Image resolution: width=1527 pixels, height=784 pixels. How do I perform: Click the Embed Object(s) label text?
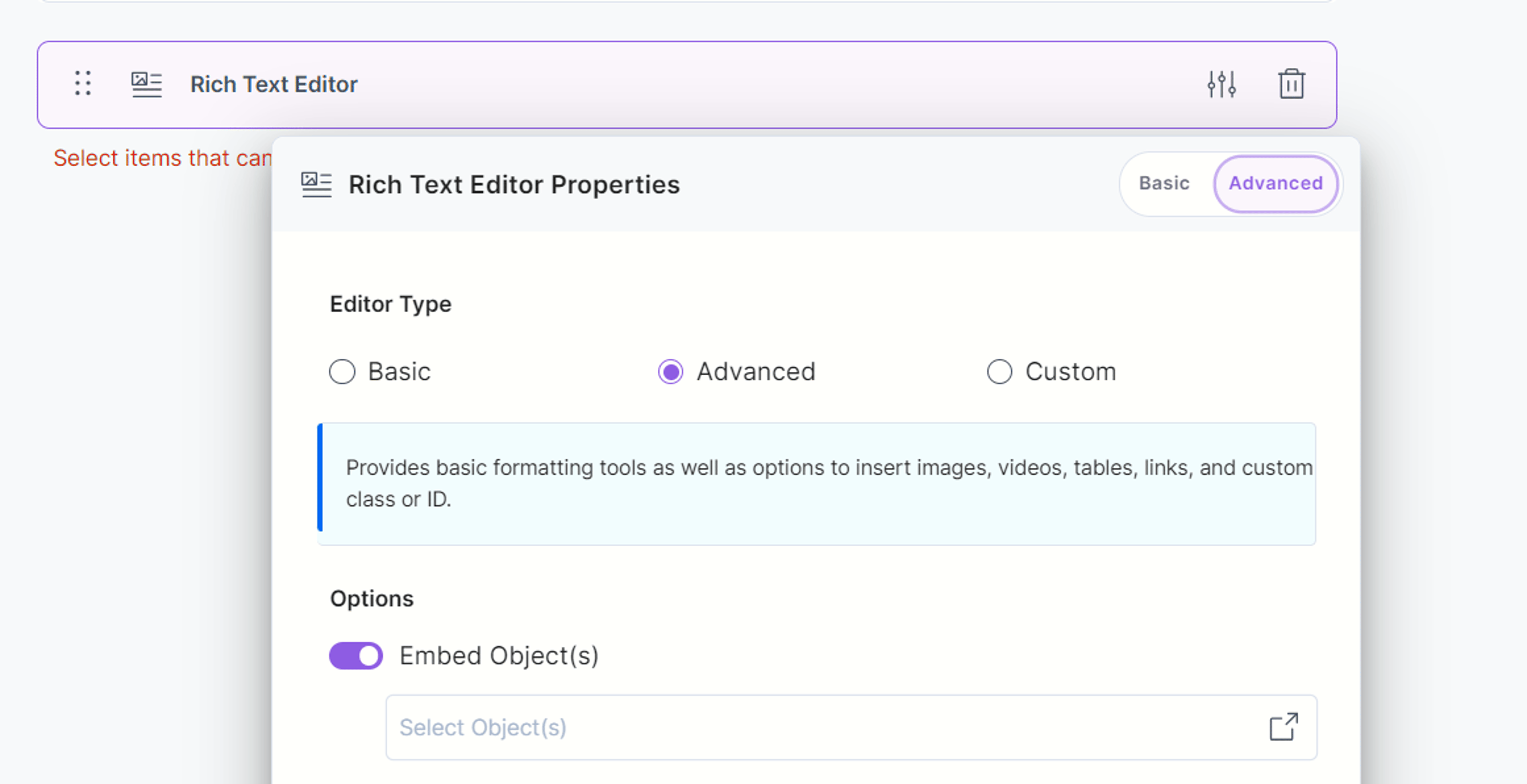(x=499, y=656)
